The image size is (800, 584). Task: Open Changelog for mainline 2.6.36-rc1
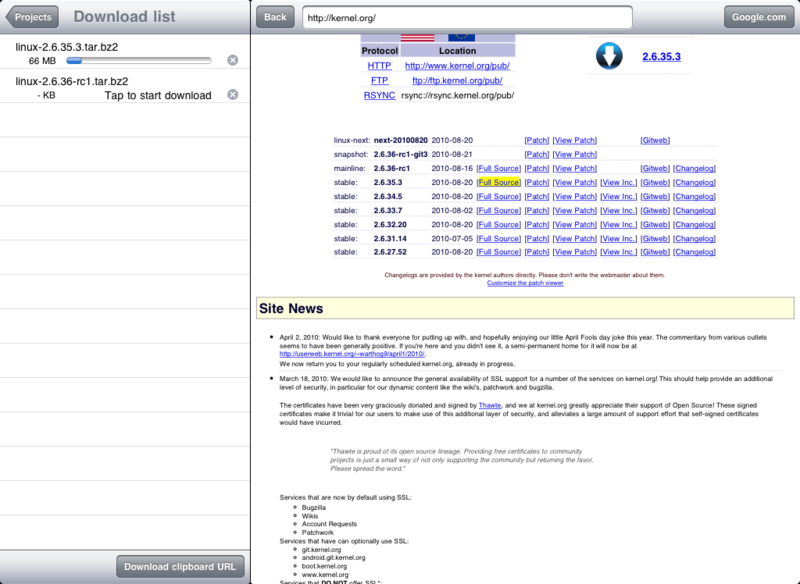coord(694,168)
